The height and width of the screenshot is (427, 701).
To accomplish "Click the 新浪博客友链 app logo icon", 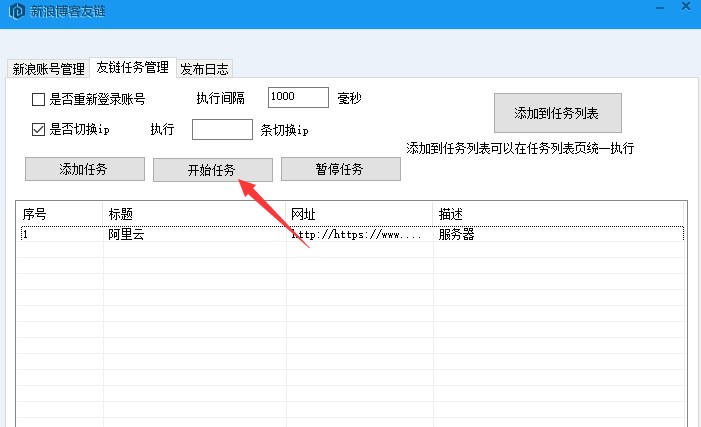I will click(x=17, y=11).
